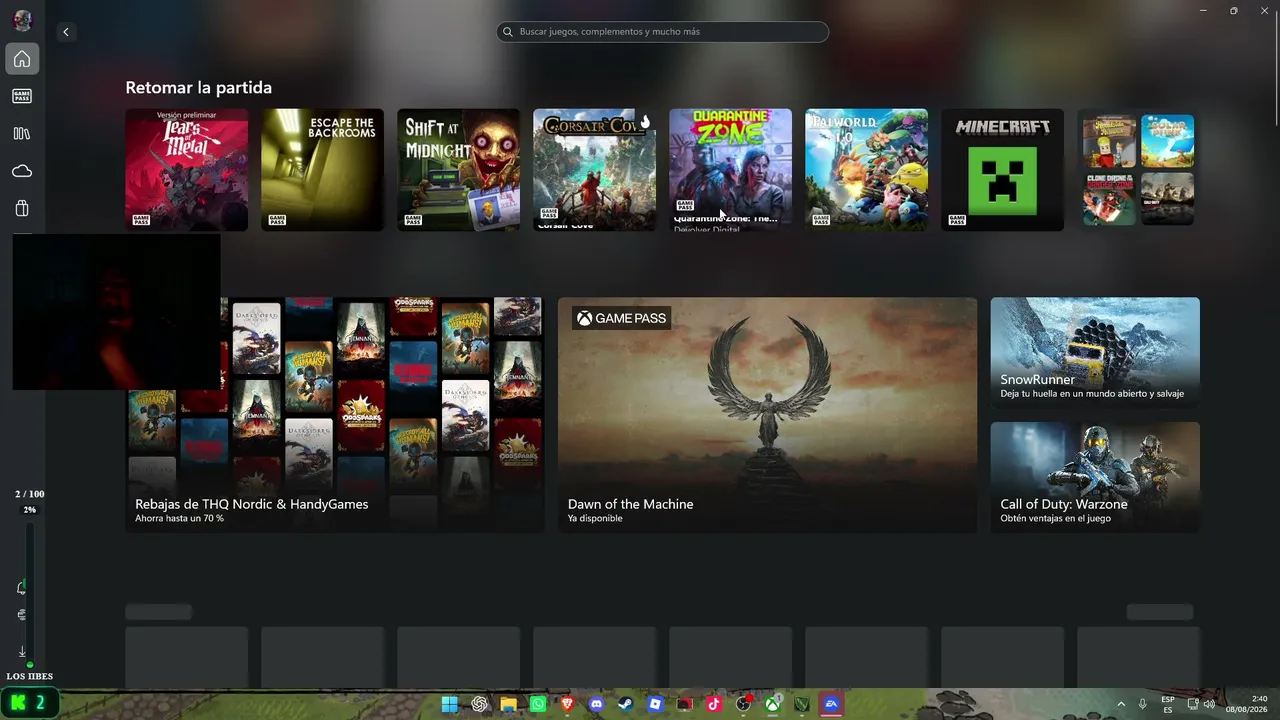The height and width of the screenshot is (720, 1280).
Task: Show hidden system tray icons
Action: (1121, 704)
